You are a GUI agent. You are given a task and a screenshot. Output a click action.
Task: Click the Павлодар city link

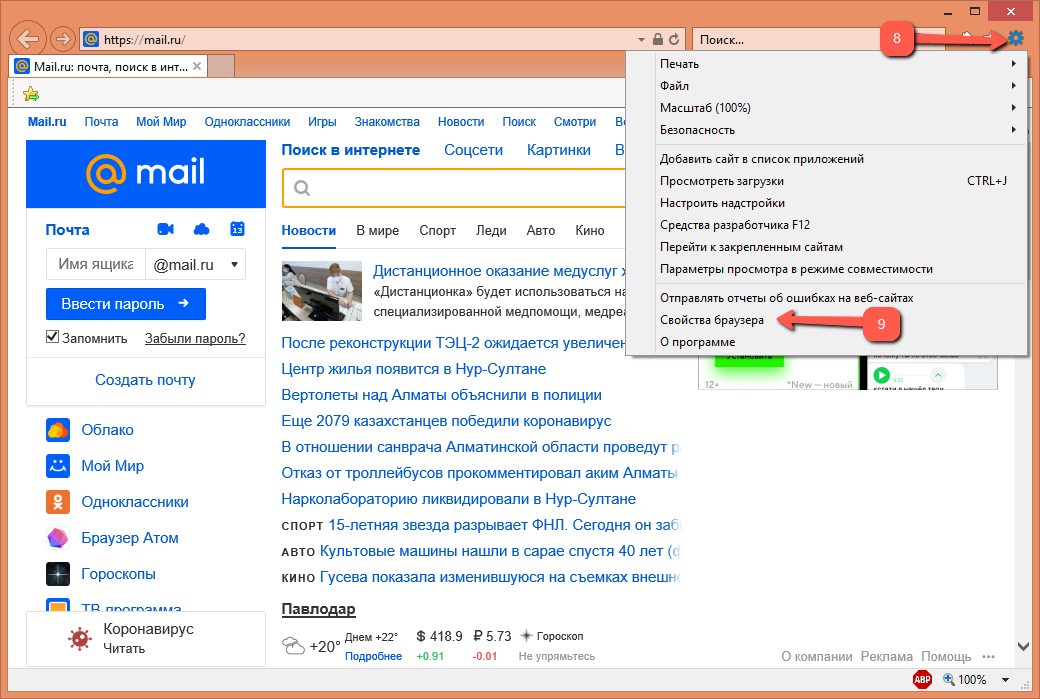(x=318, y=609)
